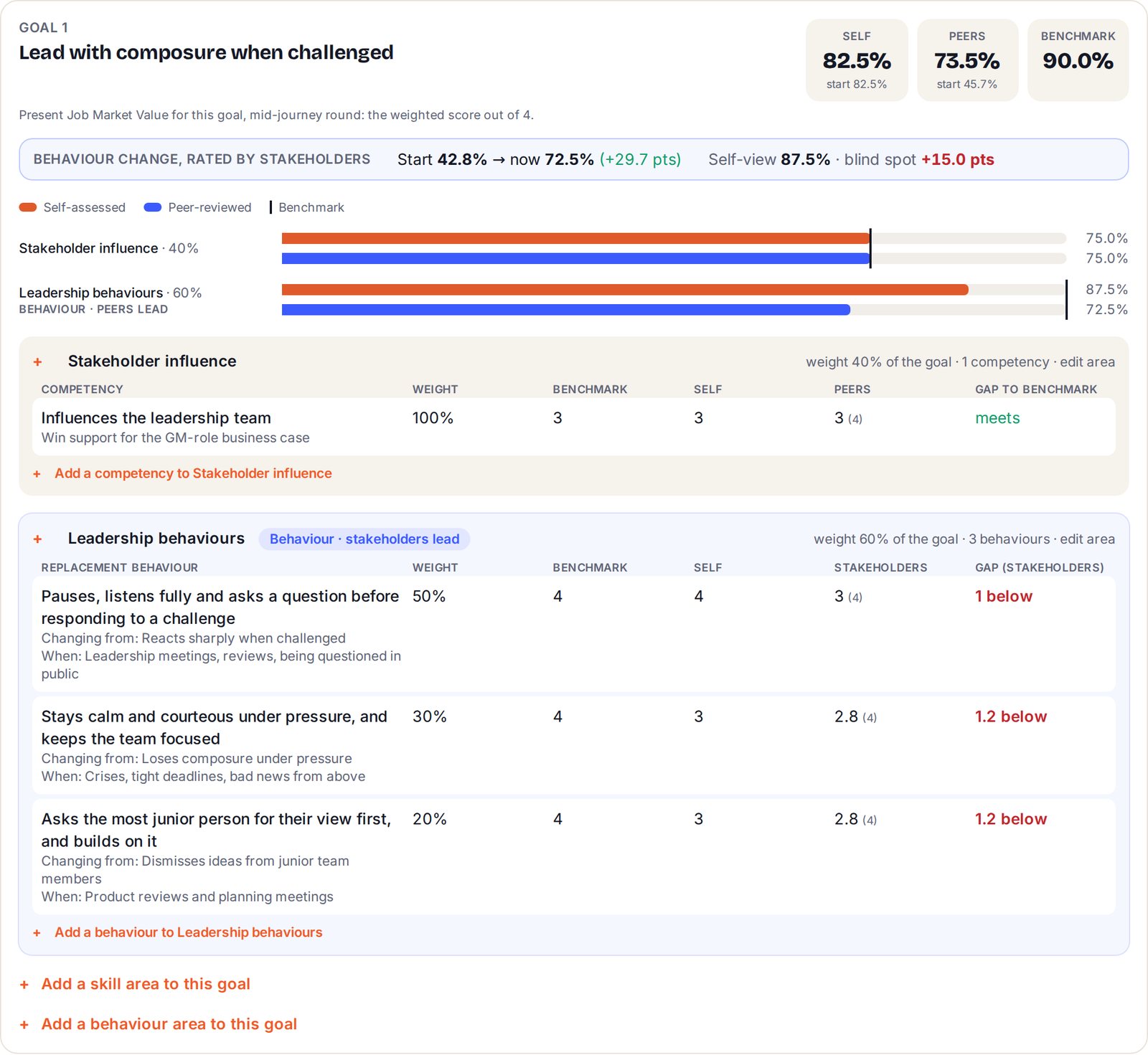1148x1055 pixels.
Task: Add a competency to Stakeholder influence
Action: 193,473
